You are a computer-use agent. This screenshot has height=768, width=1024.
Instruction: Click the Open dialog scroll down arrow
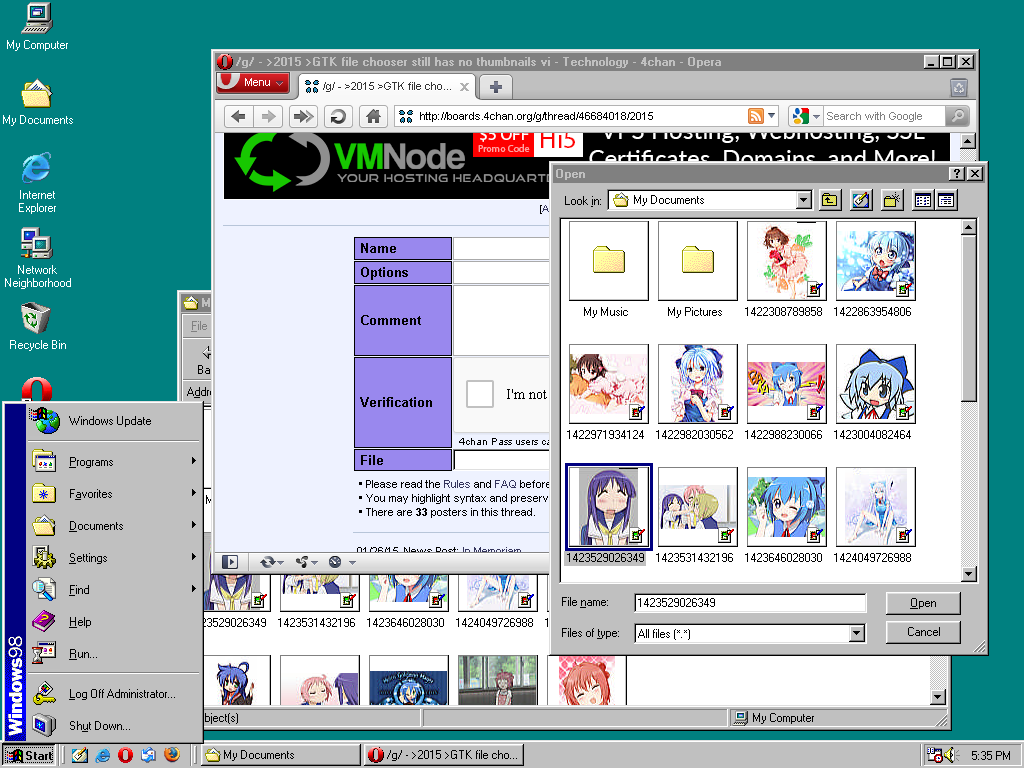968,574
